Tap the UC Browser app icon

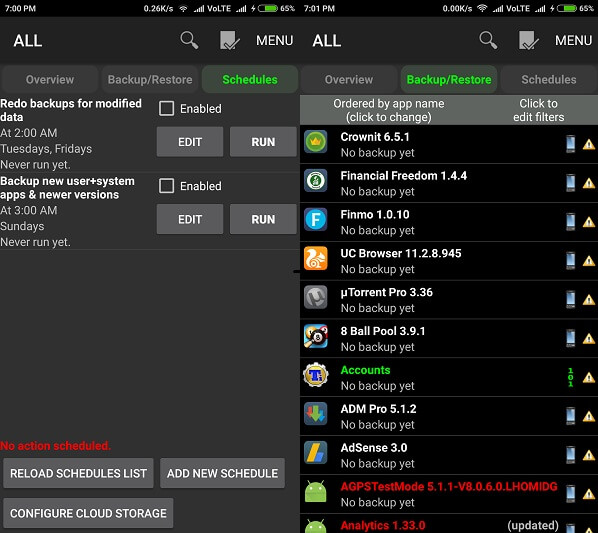315,258
